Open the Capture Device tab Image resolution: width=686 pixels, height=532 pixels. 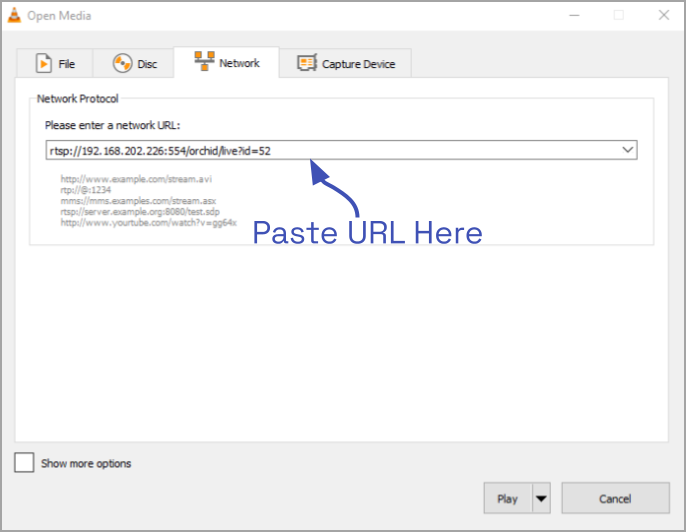pos(346,64)
